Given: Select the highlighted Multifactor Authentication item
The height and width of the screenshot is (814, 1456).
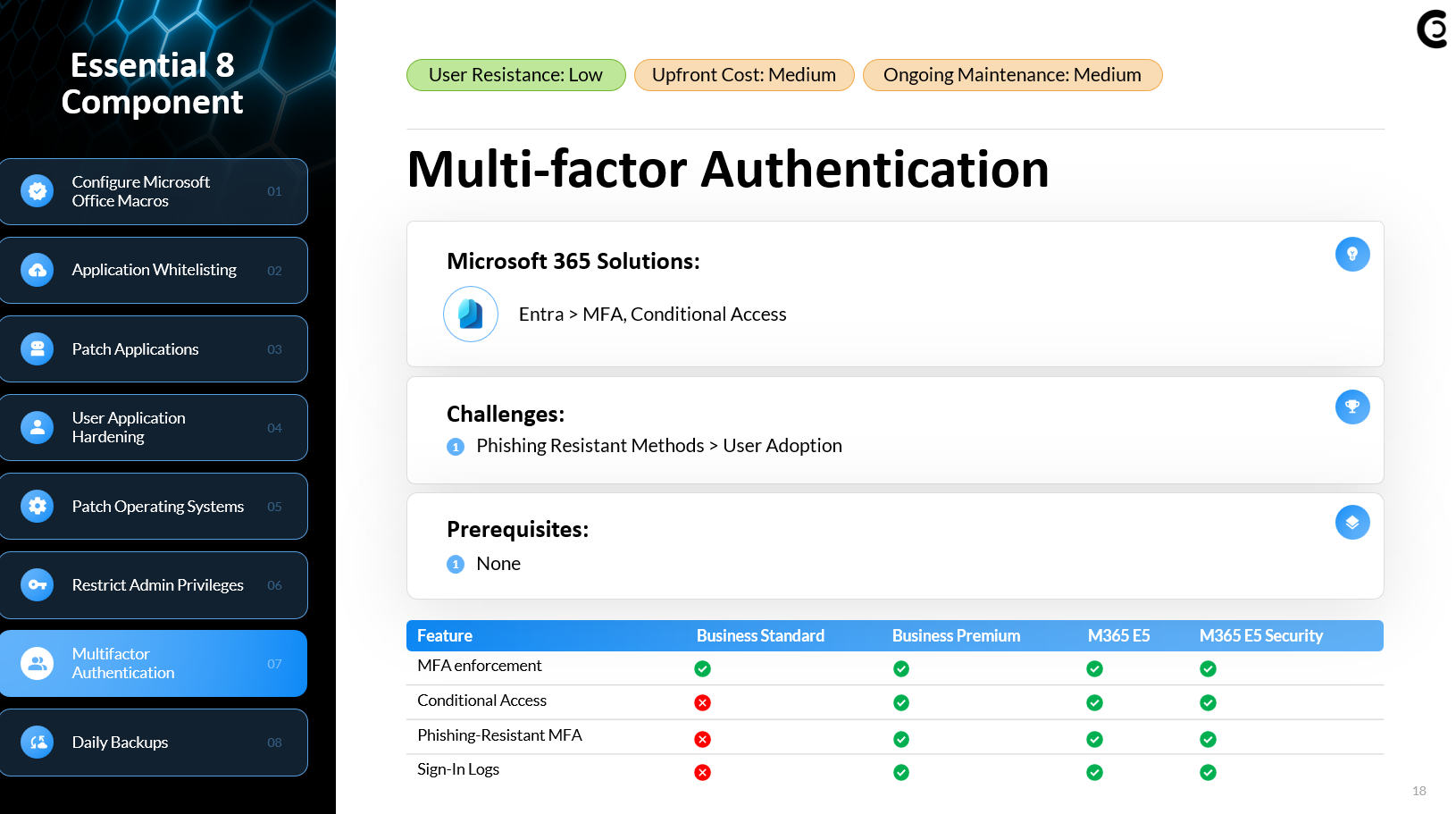Looking at the screenshot, I should coord(154,664).
